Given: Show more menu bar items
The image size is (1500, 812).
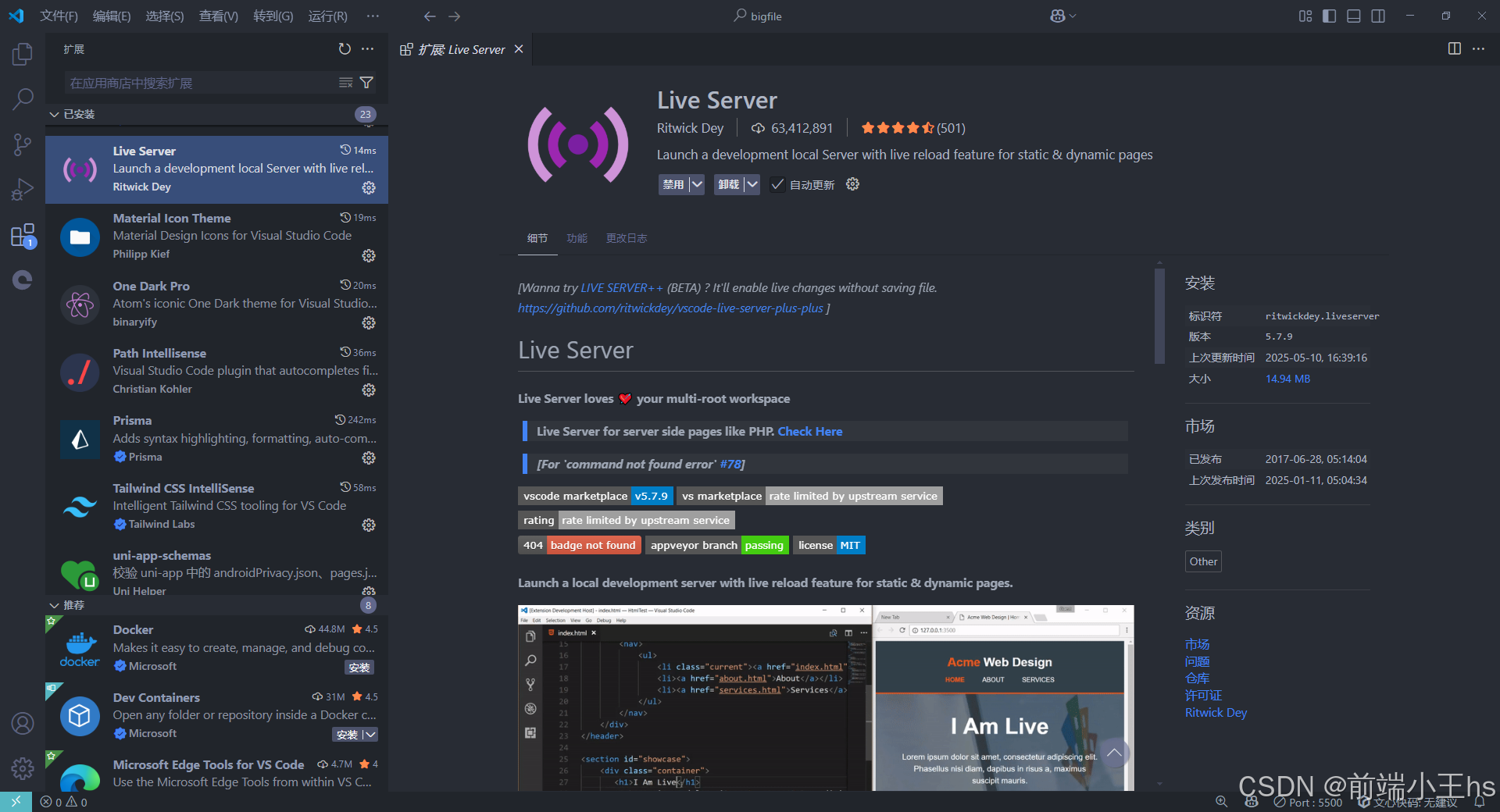Looking at the screenshot, I should (x=373, y=16).
